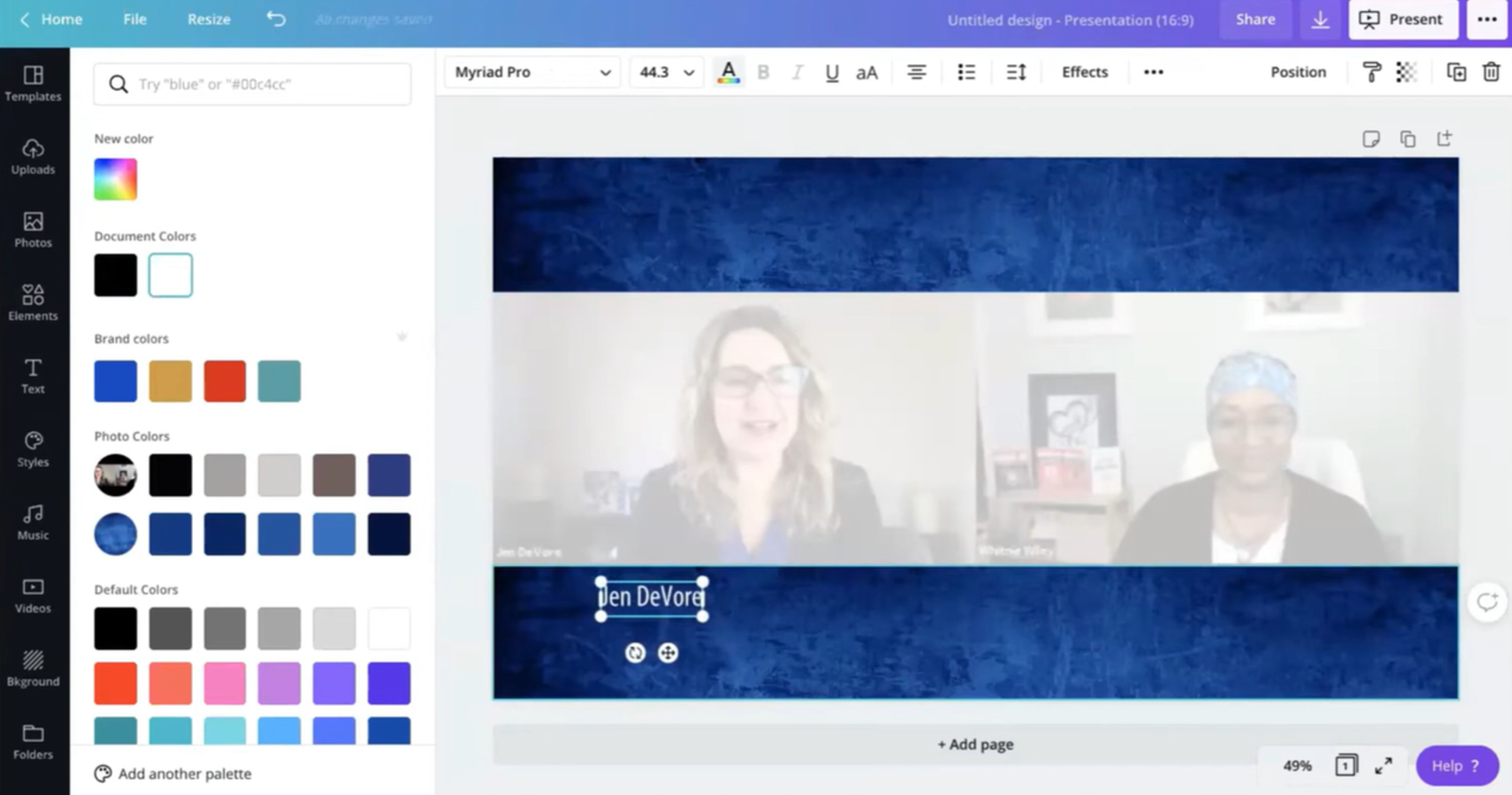
Task: Click Add another palette
Action: click(173, 774)
